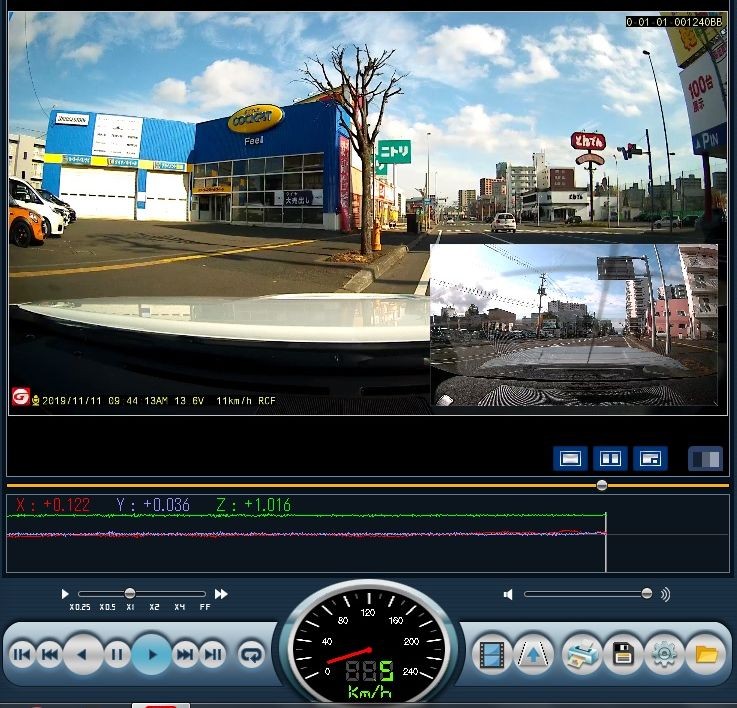
Task: Set playback speed to X0.5
Action: (x=108, y=607)
